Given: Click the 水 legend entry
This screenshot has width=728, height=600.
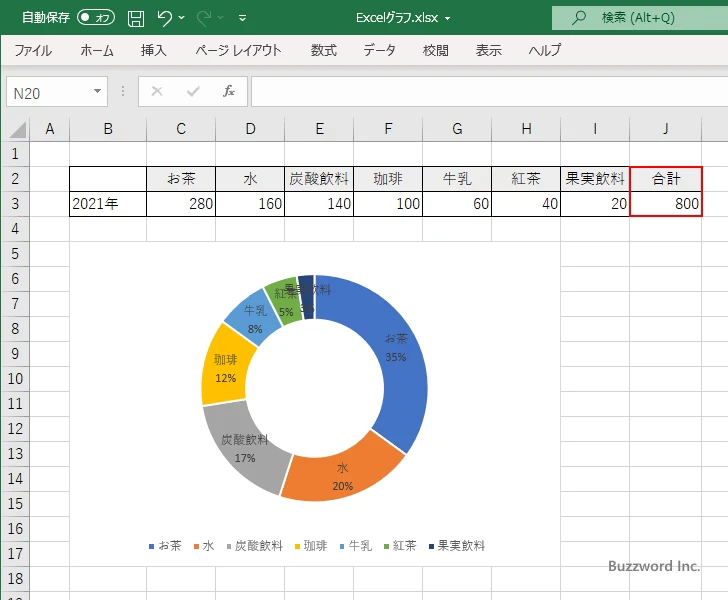Looking at the screenshot, I should click(x=204, y=546).
